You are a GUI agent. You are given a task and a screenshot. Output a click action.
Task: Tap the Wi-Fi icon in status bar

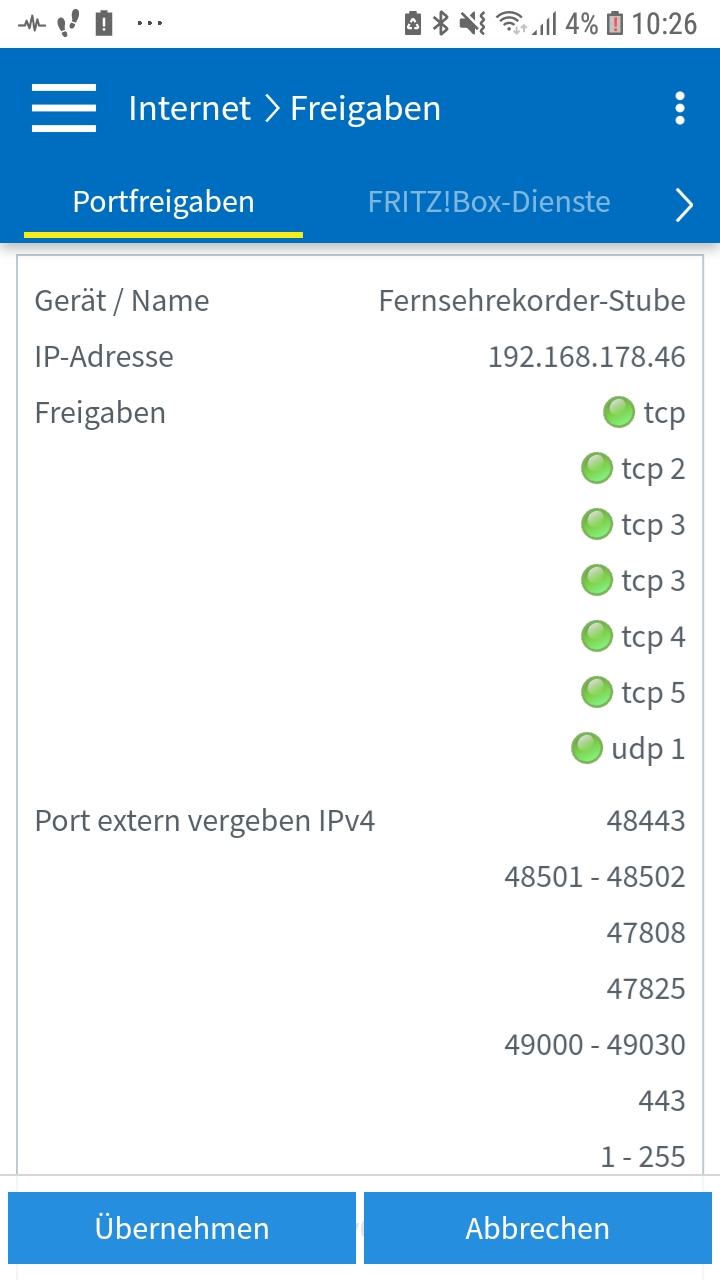512,23
